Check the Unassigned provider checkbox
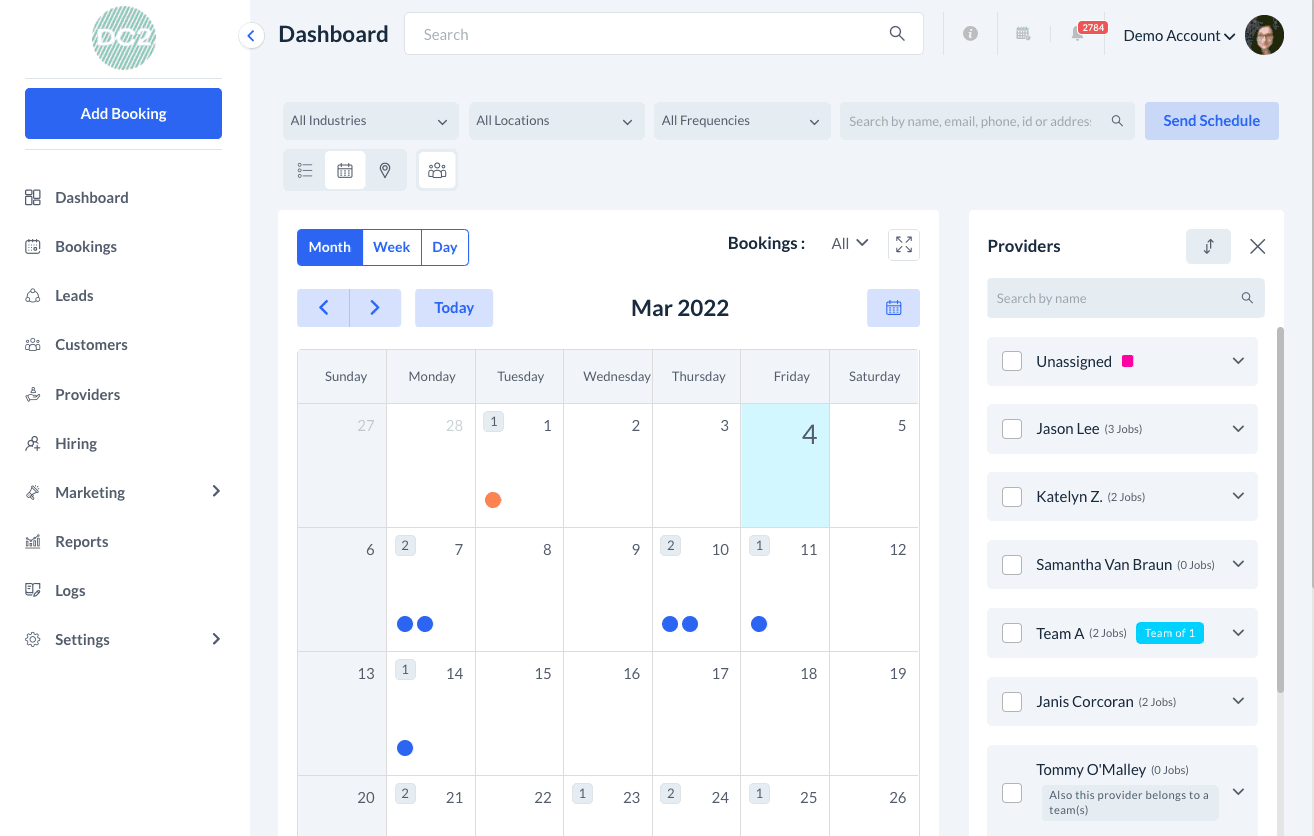Image resolution: width=1314 pixels, height=836 pixels. (1012, 361)
